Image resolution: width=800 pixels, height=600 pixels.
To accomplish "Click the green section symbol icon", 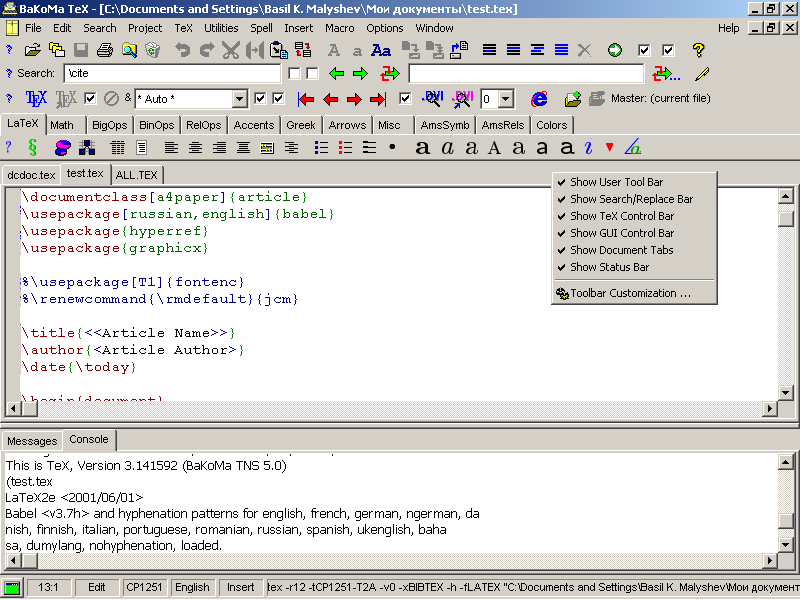I will (x=33, y=148).
